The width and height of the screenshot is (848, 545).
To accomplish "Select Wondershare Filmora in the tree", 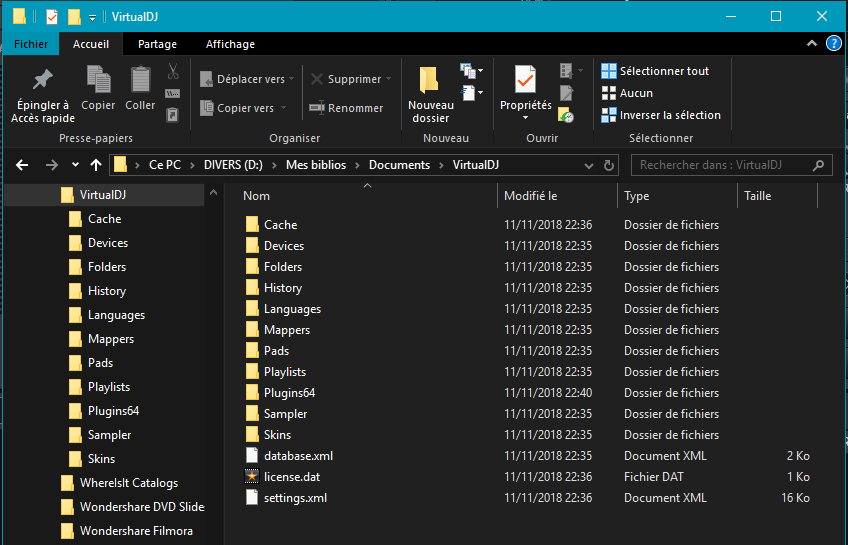I will [136, 531].
